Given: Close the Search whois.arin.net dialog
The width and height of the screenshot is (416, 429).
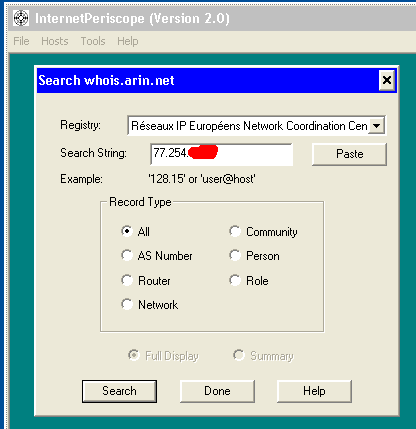Looking at the screenshot, I should (387, 80).
